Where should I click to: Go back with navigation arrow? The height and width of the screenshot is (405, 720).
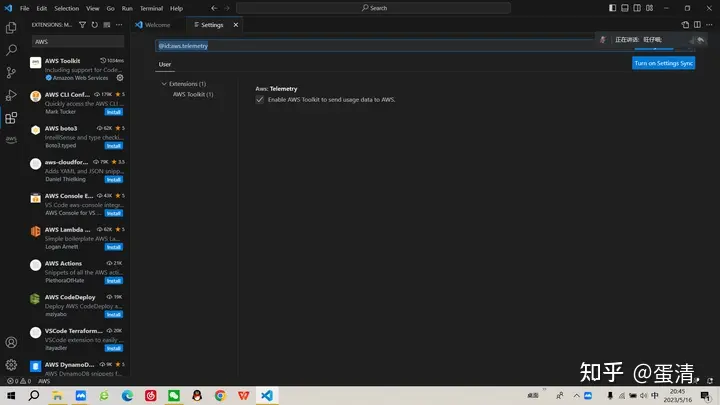coord(214,8)
